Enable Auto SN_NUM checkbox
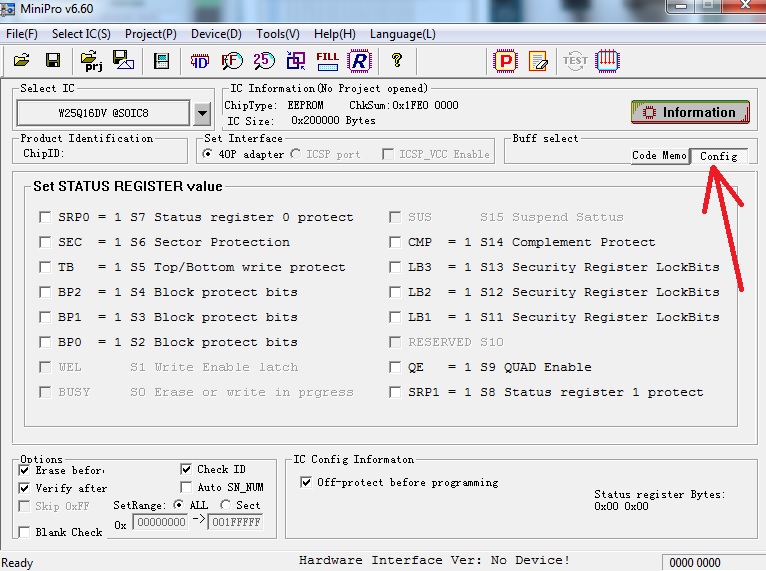This screenshot has width=766, height=571. (186, 487)
